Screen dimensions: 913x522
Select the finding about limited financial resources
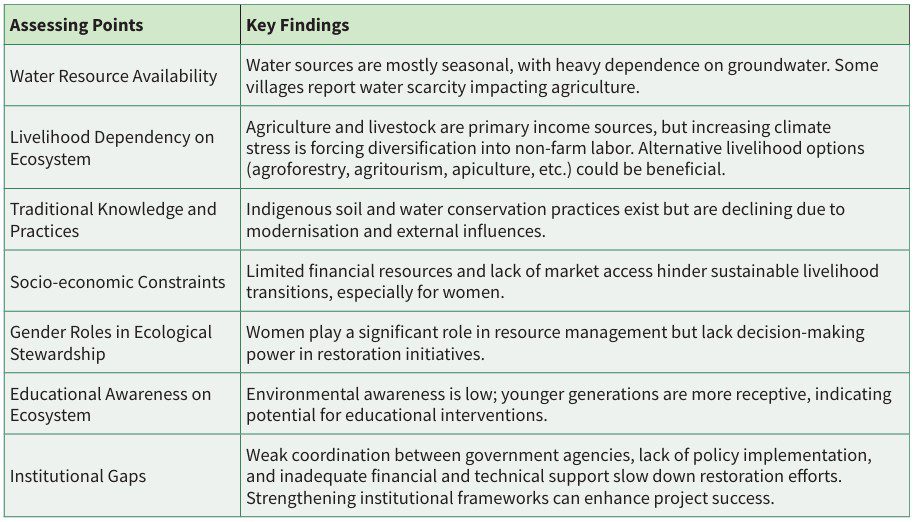[x=561, y=282]
